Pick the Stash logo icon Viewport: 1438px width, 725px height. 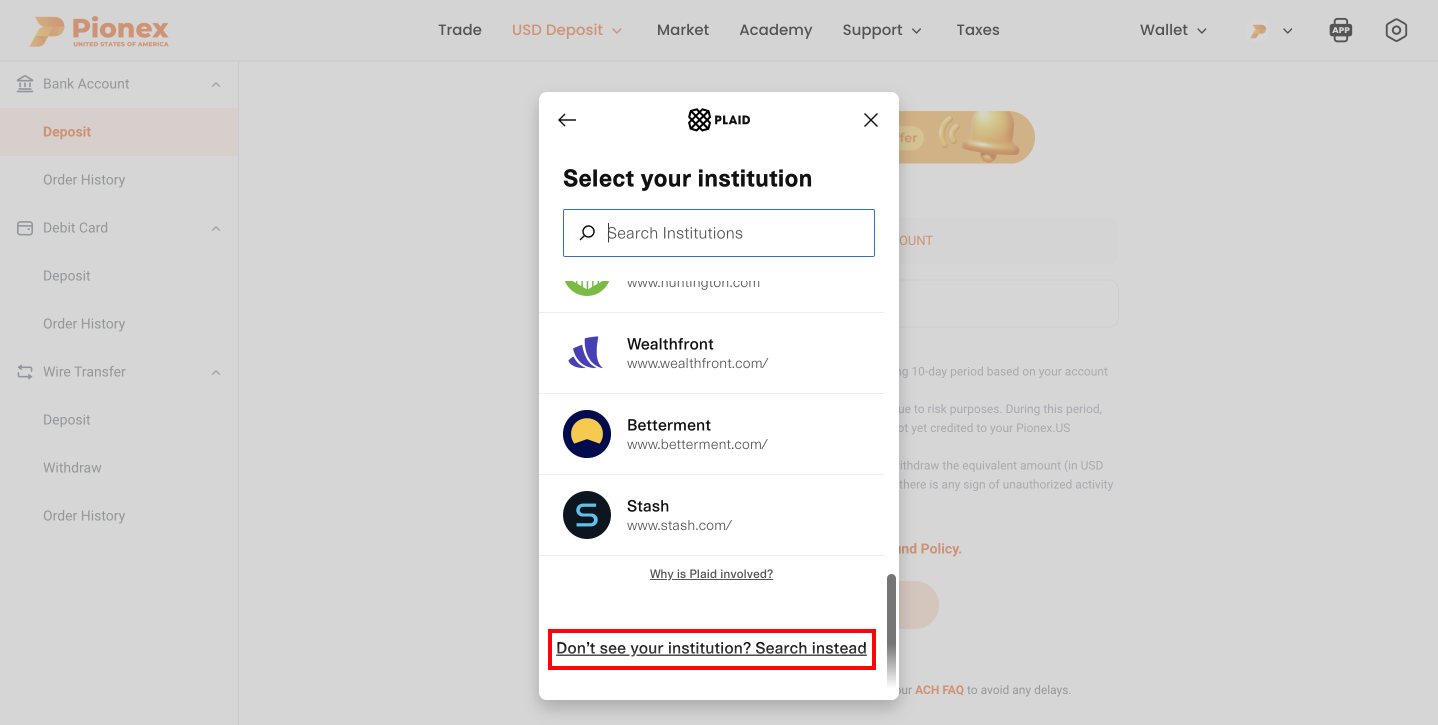coord(587,515)
